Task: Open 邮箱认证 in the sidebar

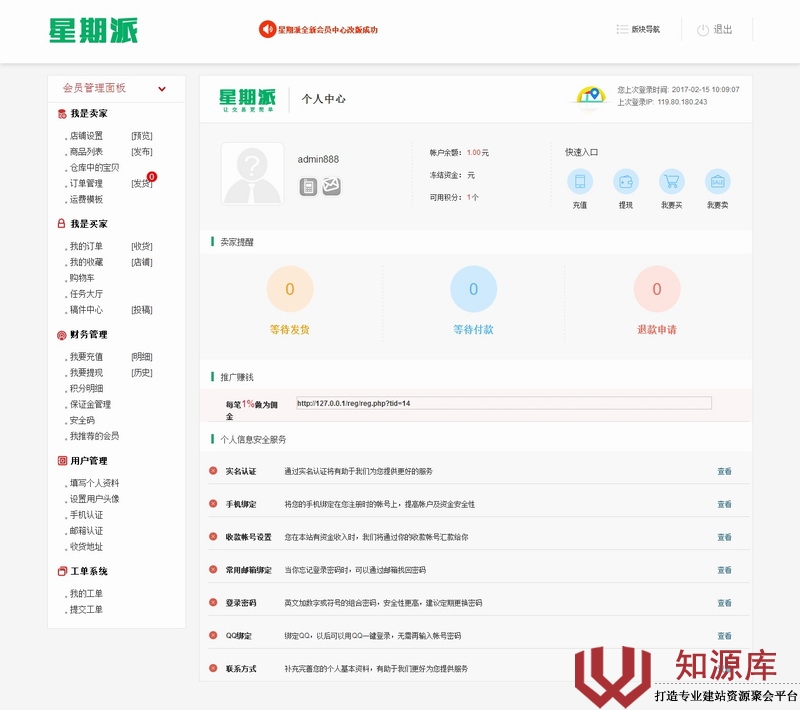Action: (x=86, y=530)
